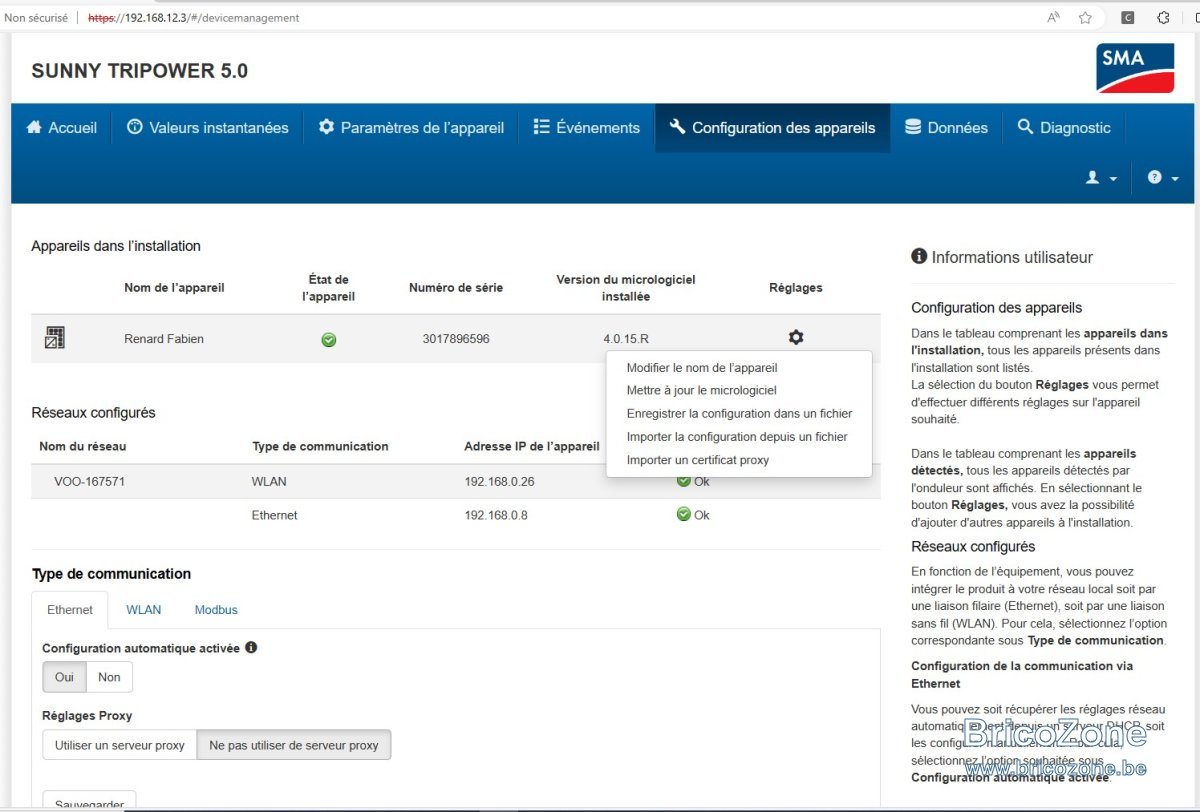Screen dimensions: 1200x812
Task: Switch to the Ethernet communication tab
Action: coord(70,610)
